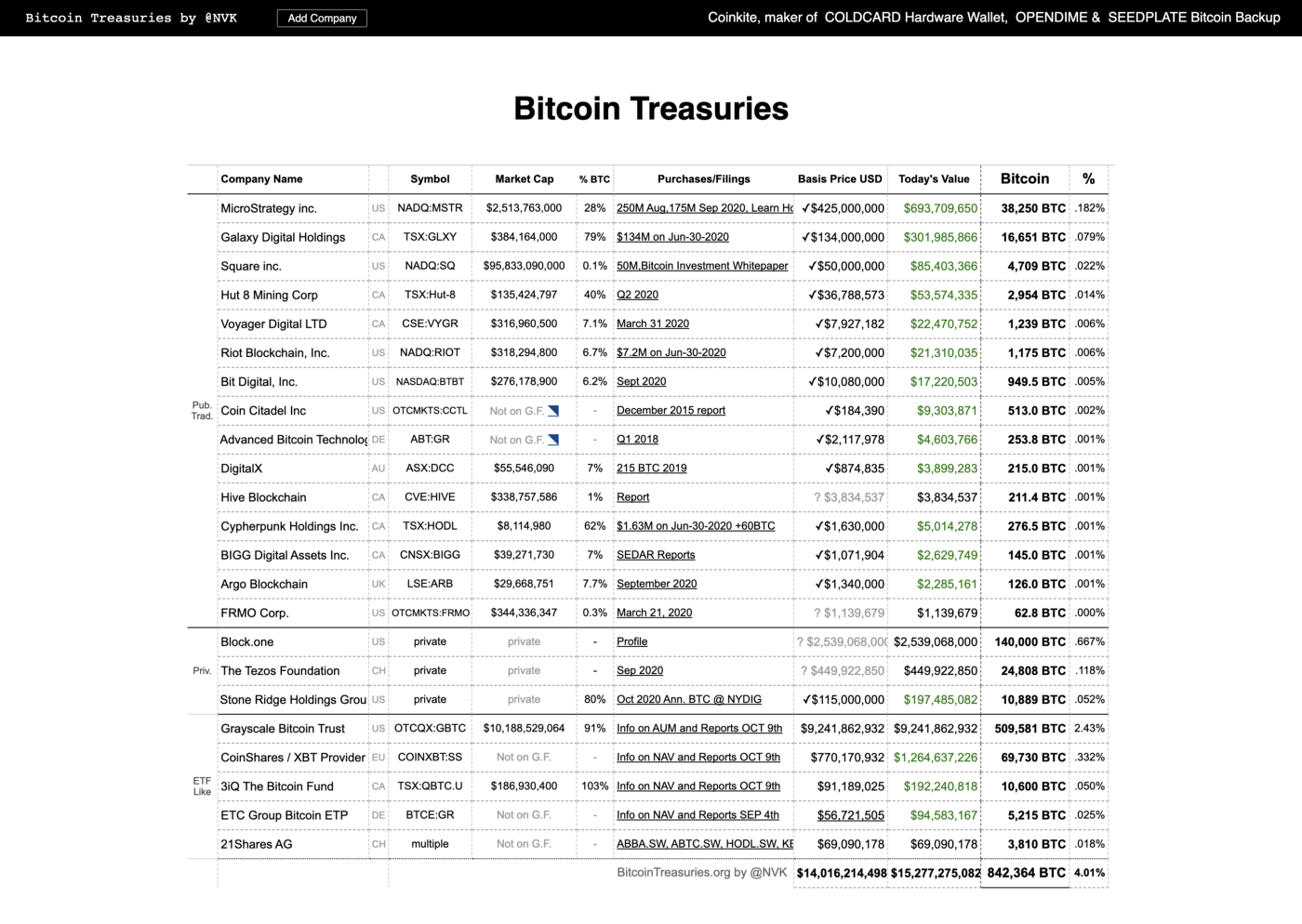1302x924 pixels.
Task: Select the Grayscale Bitcoin Trust company name
Action: [283, 728]
